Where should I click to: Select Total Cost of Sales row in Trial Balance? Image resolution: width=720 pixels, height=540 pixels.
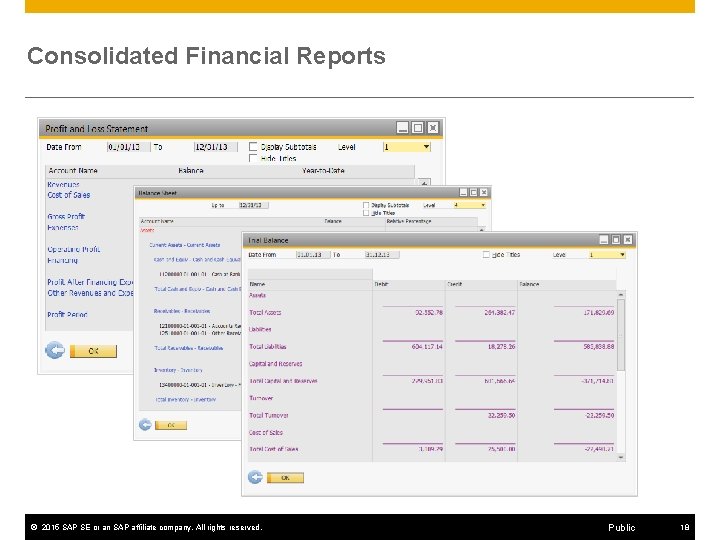coord(432,449)
